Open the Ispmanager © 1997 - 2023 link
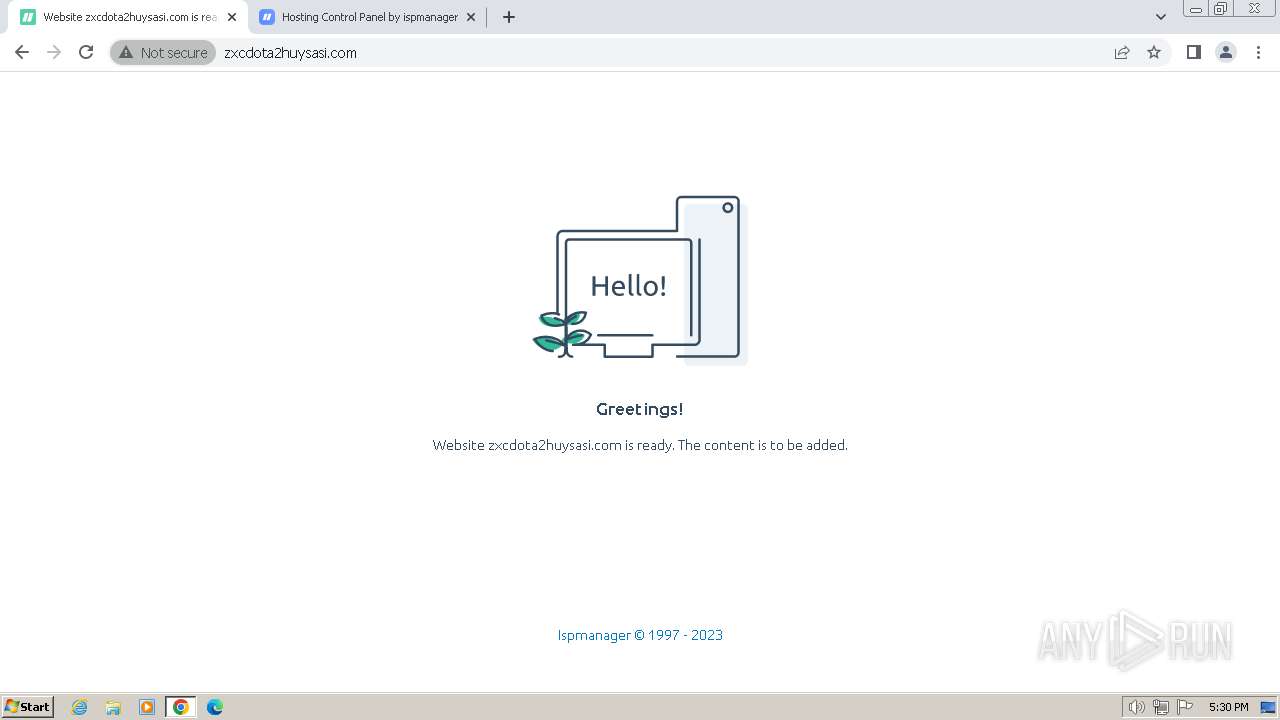The width and height of the screenshot is (1280, 720). pyautogui.click(x=640, y=635)
